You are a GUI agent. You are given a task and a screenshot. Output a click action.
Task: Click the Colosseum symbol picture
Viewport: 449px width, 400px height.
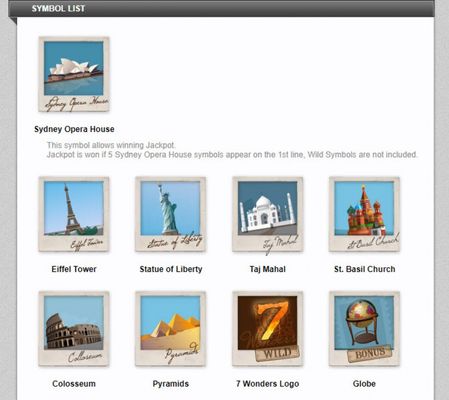(74, 329)
